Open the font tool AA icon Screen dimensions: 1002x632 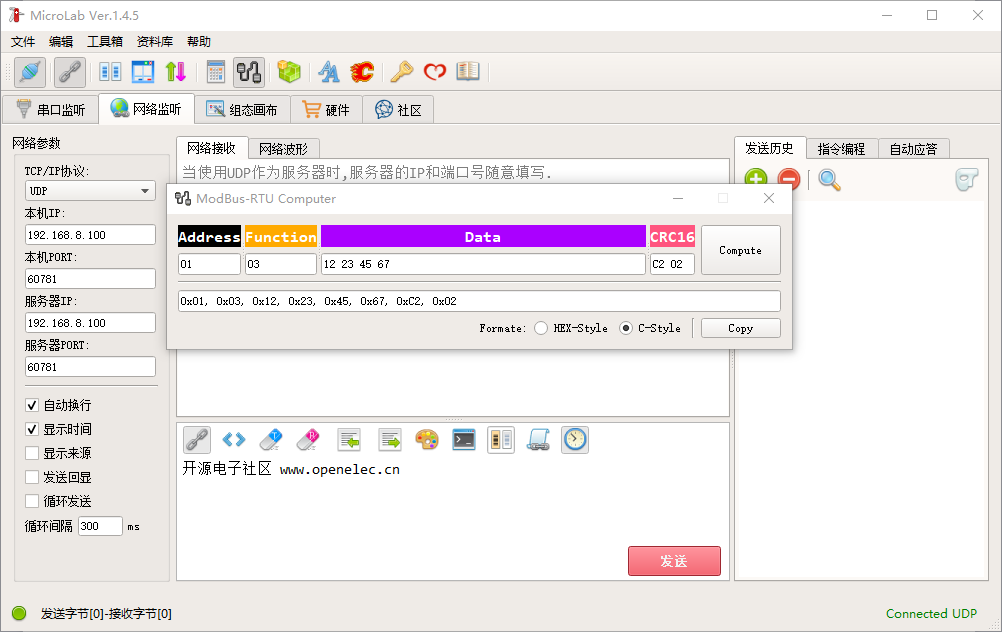tap(329, 72)
